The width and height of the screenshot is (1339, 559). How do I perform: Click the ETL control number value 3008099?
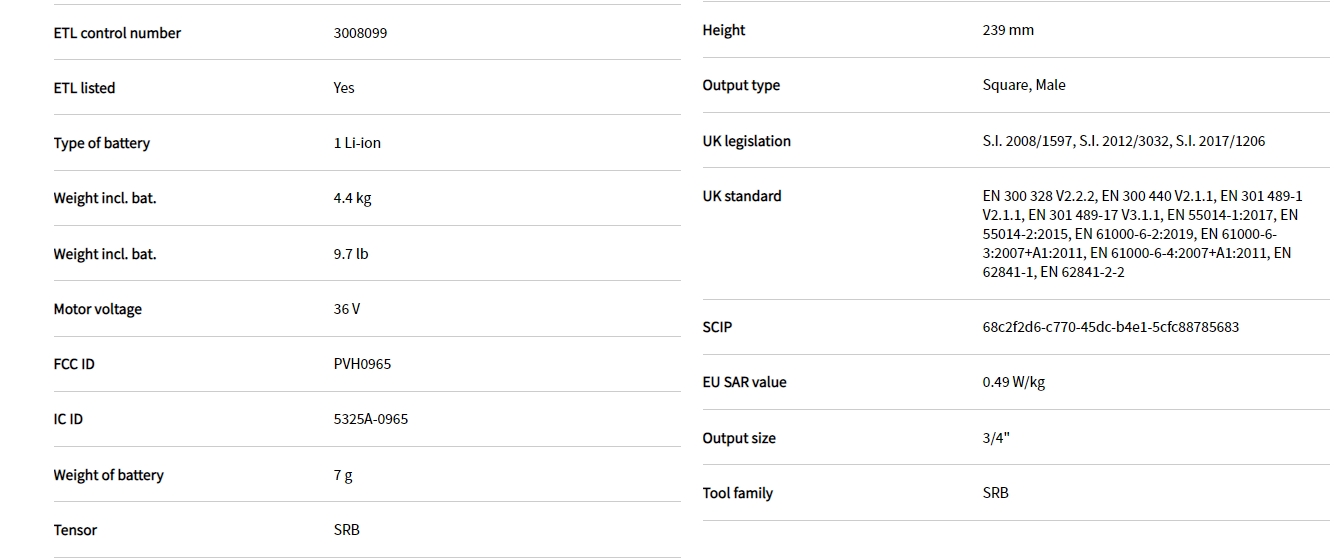pyautogui.click(x=360, y=33)
